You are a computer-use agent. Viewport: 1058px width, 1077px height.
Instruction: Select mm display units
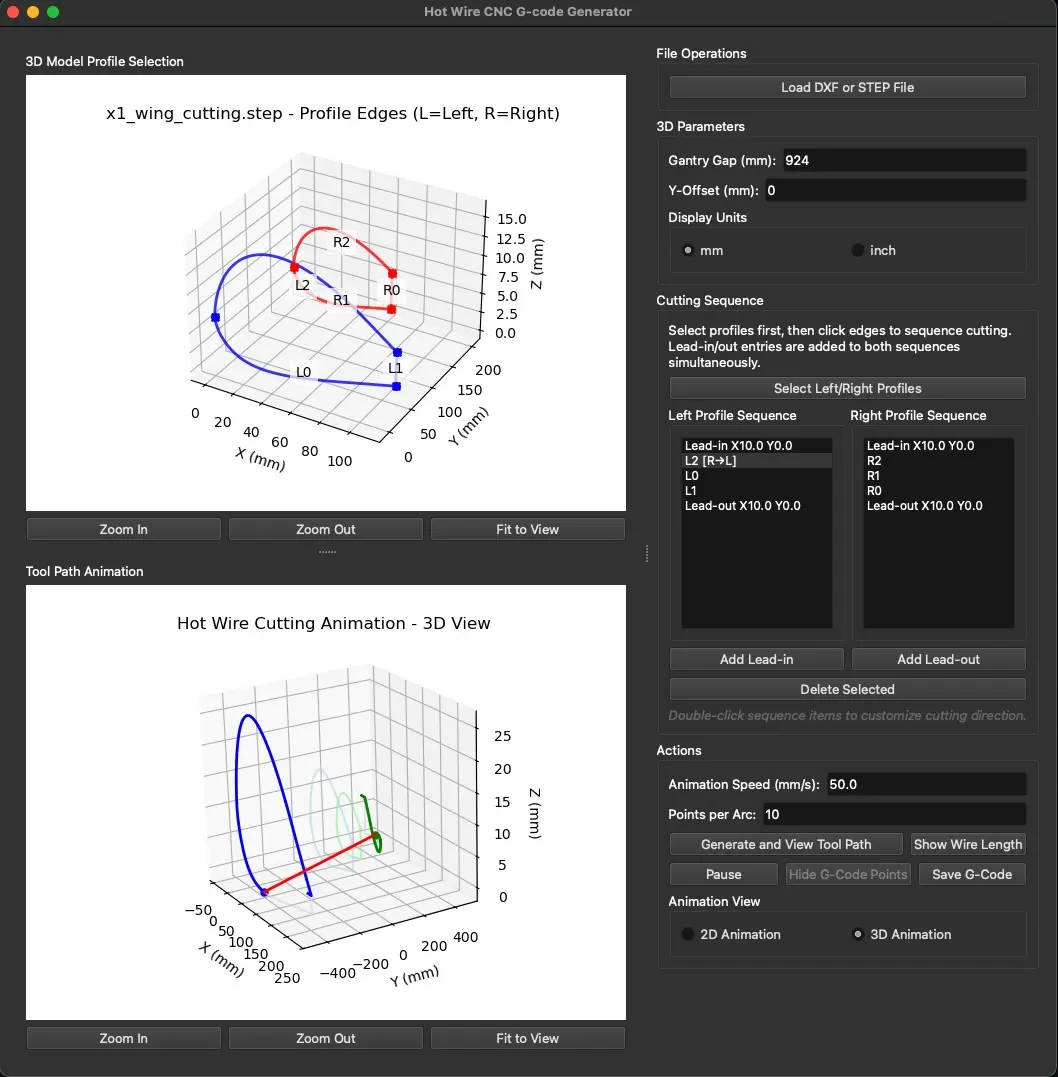pos(687,250)
